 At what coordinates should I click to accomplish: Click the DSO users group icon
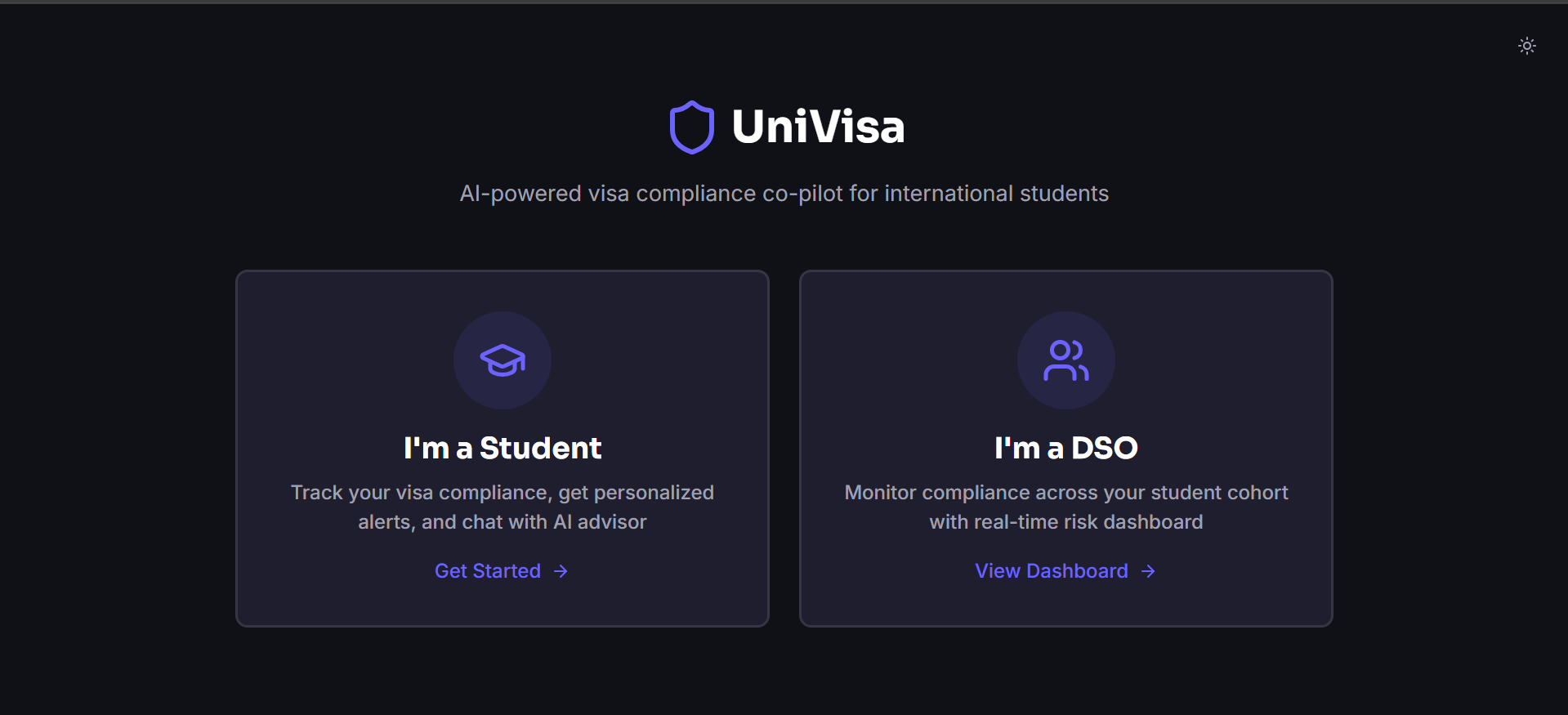coord(1066,360)
